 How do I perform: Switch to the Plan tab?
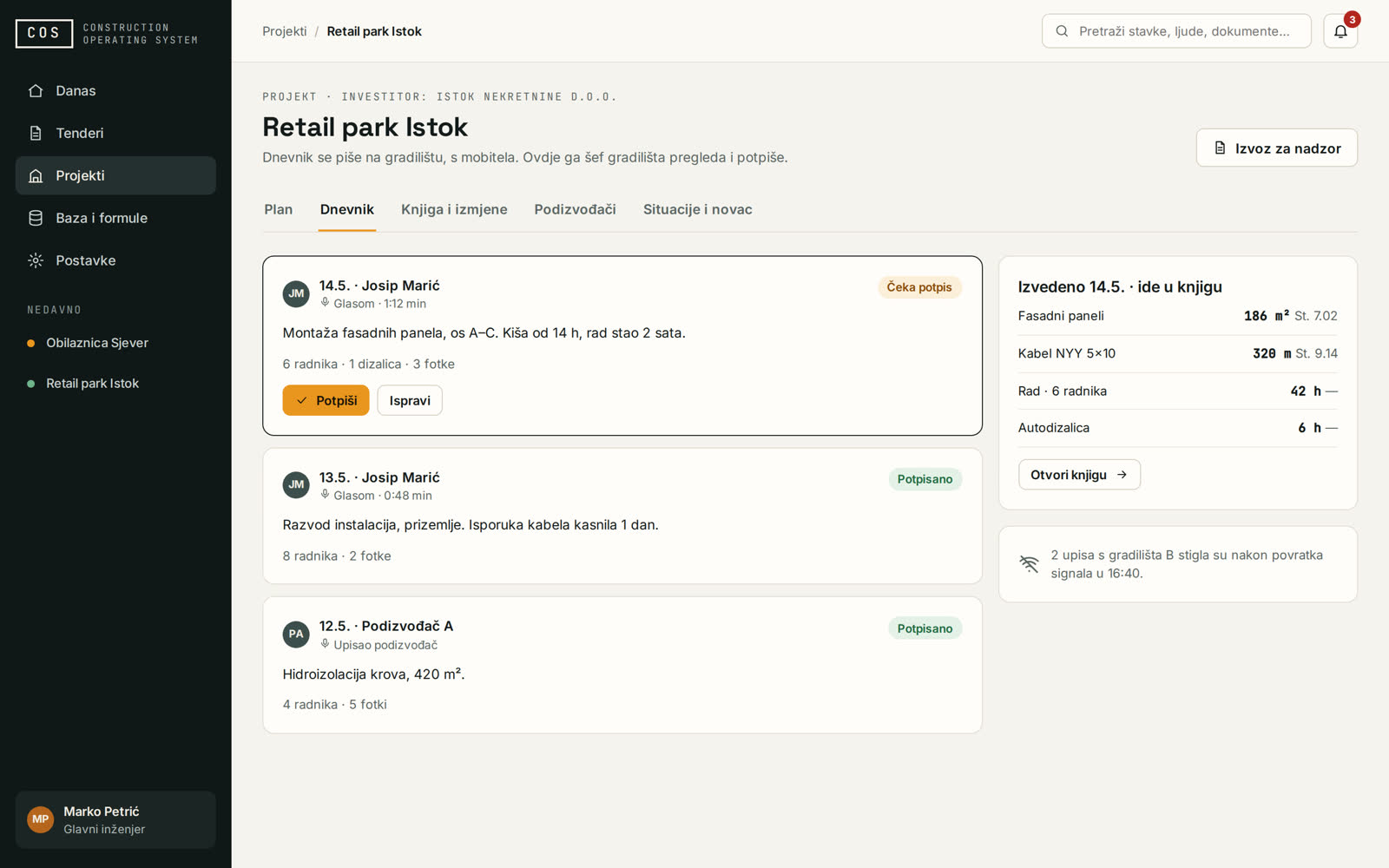point(279,209)
